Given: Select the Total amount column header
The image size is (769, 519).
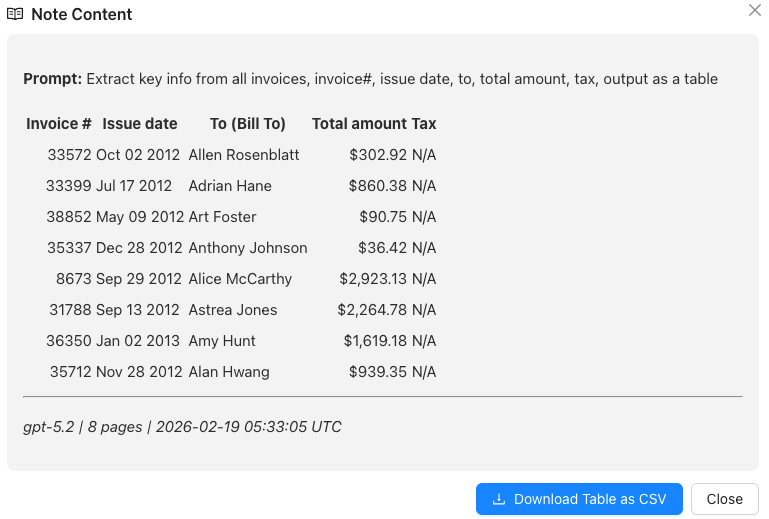Looking at the screenshot, I should pyautogui.click(x=360, y=124).
